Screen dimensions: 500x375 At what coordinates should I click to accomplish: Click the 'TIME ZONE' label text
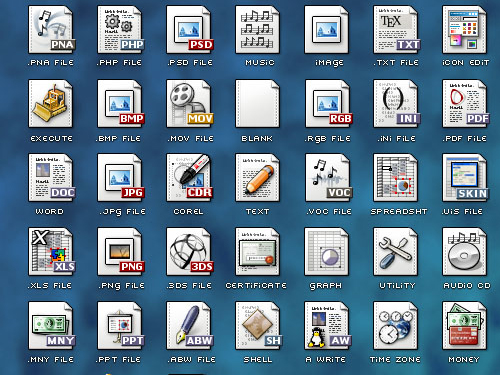click(x=395, y=360)
